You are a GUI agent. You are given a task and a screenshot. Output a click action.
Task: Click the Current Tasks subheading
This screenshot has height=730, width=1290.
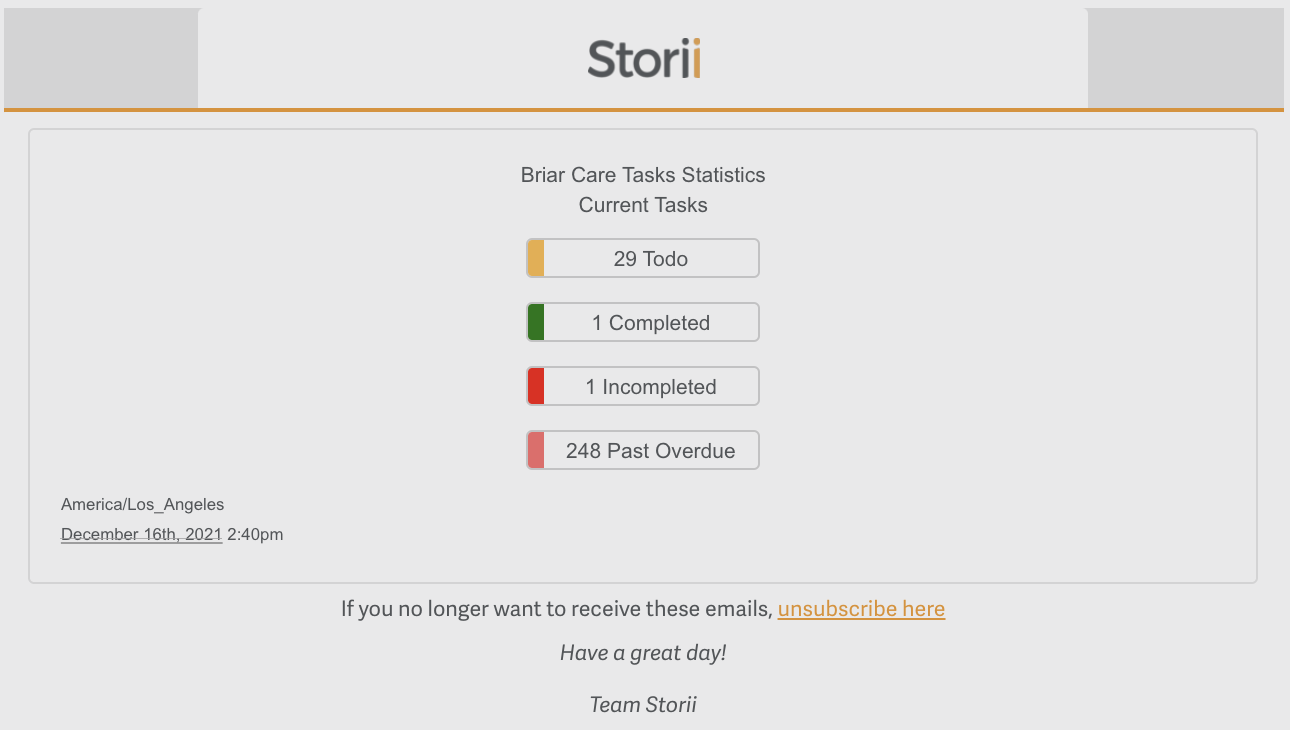(x=643, y=205)
